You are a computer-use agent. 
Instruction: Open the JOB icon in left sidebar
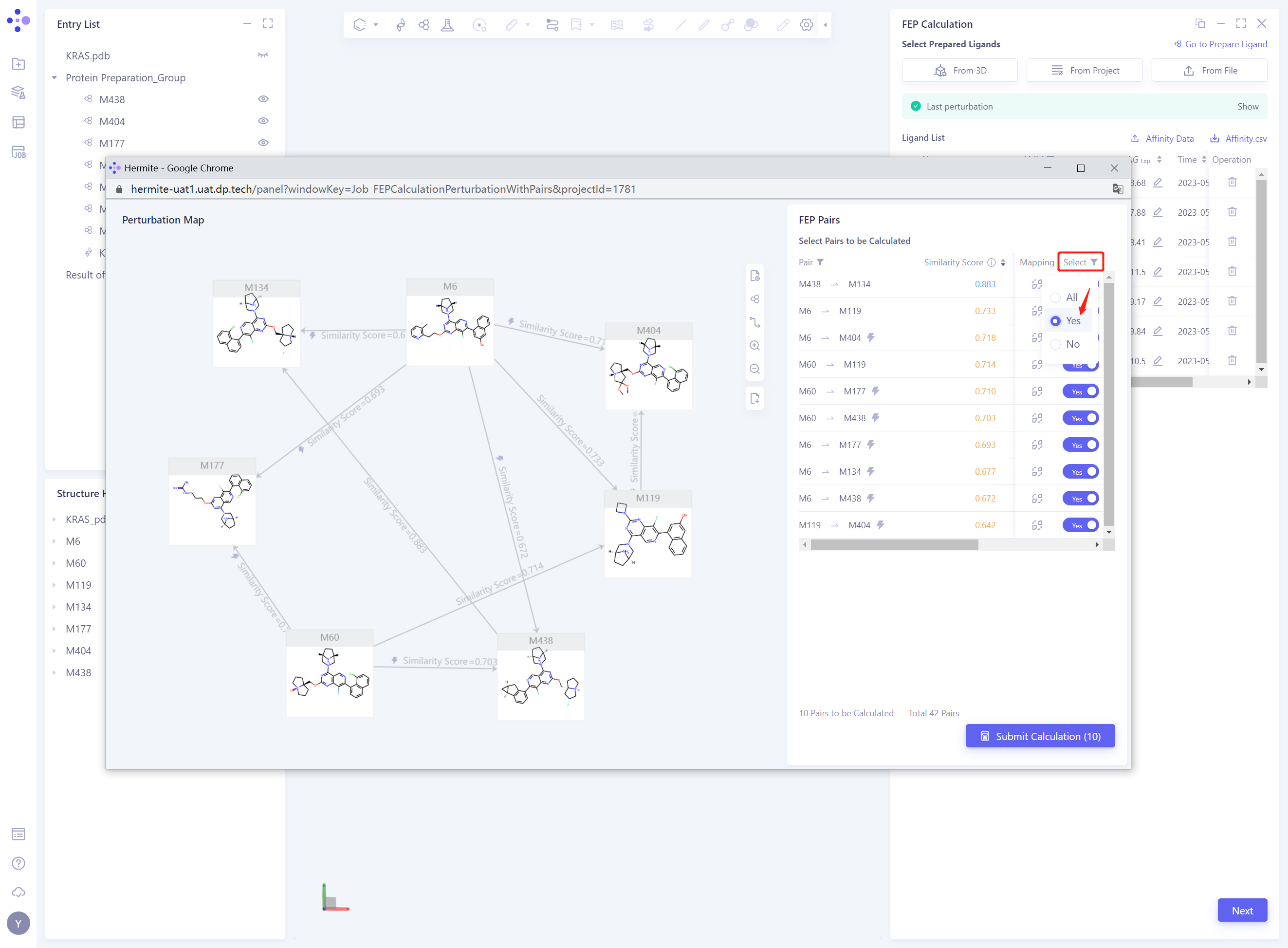pos(18,152)
